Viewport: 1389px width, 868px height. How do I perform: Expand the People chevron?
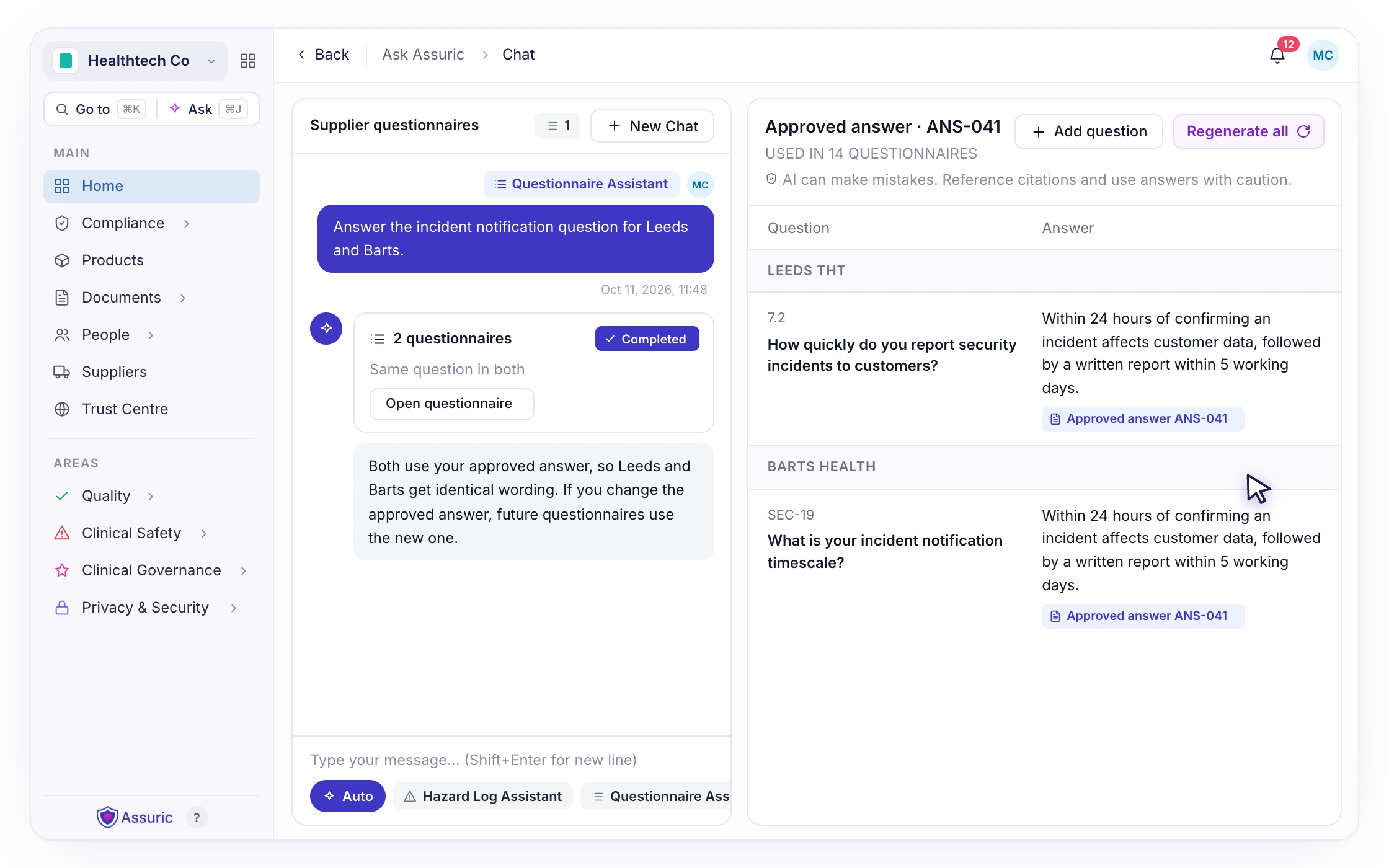[x=151, y=335]
